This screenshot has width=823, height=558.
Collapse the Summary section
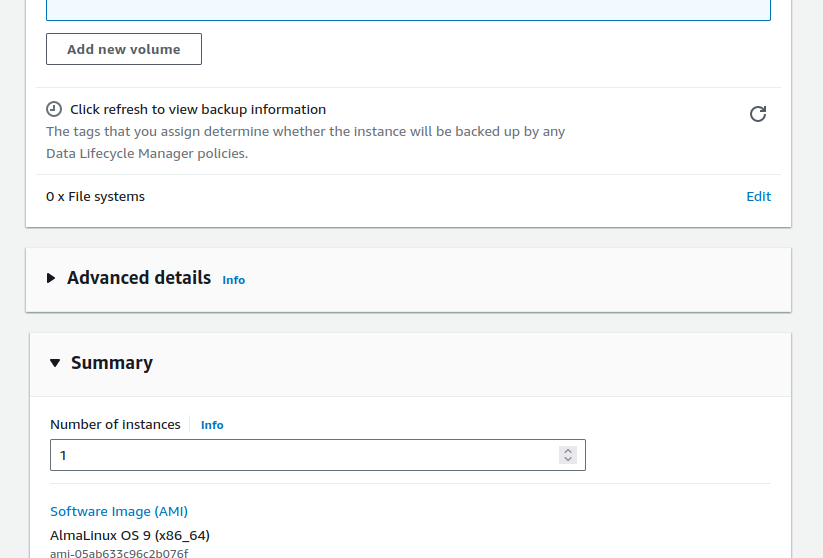[x=55, y=363]
